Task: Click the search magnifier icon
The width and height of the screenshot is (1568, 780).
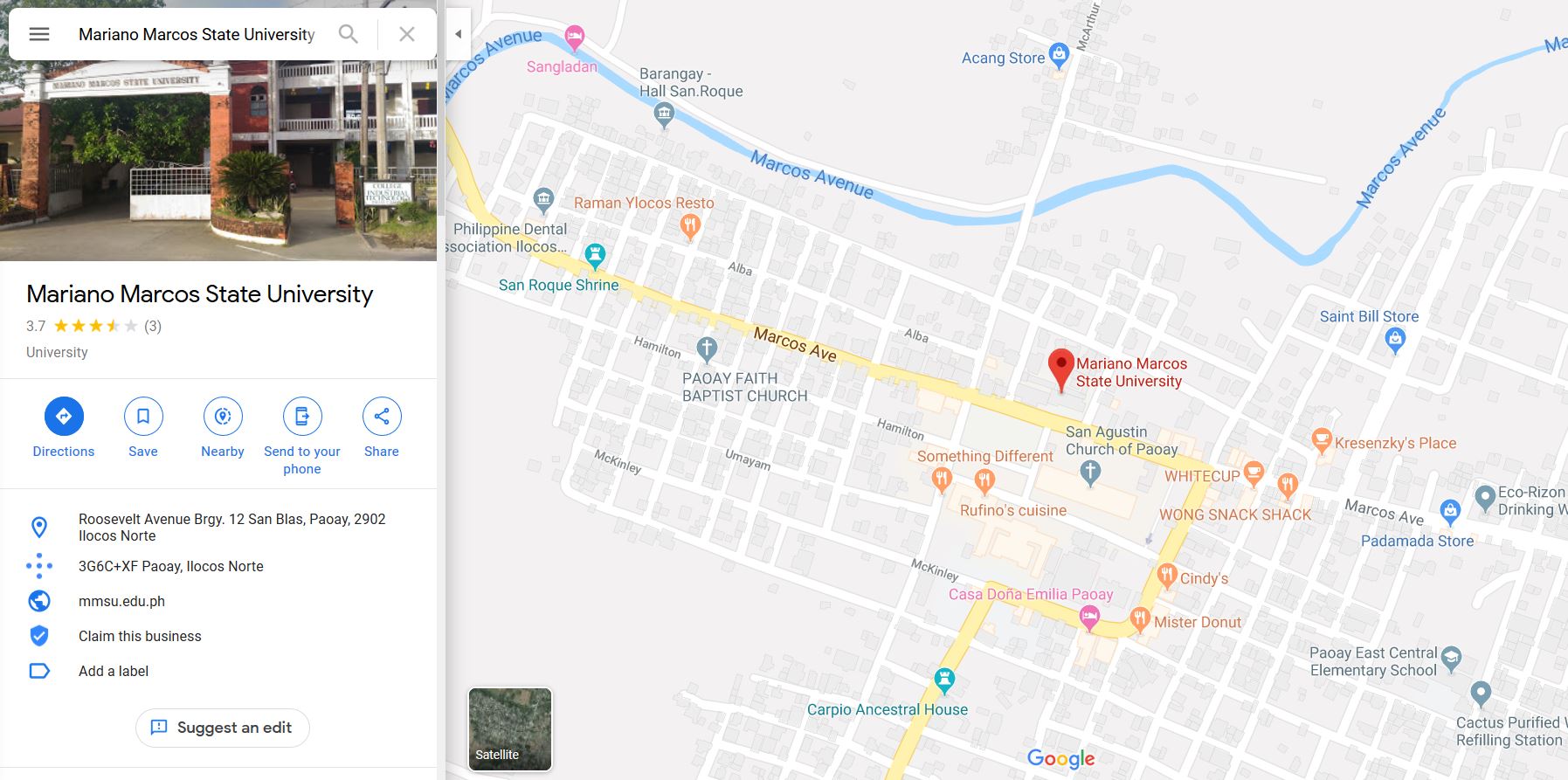Action: coord(349,34)
